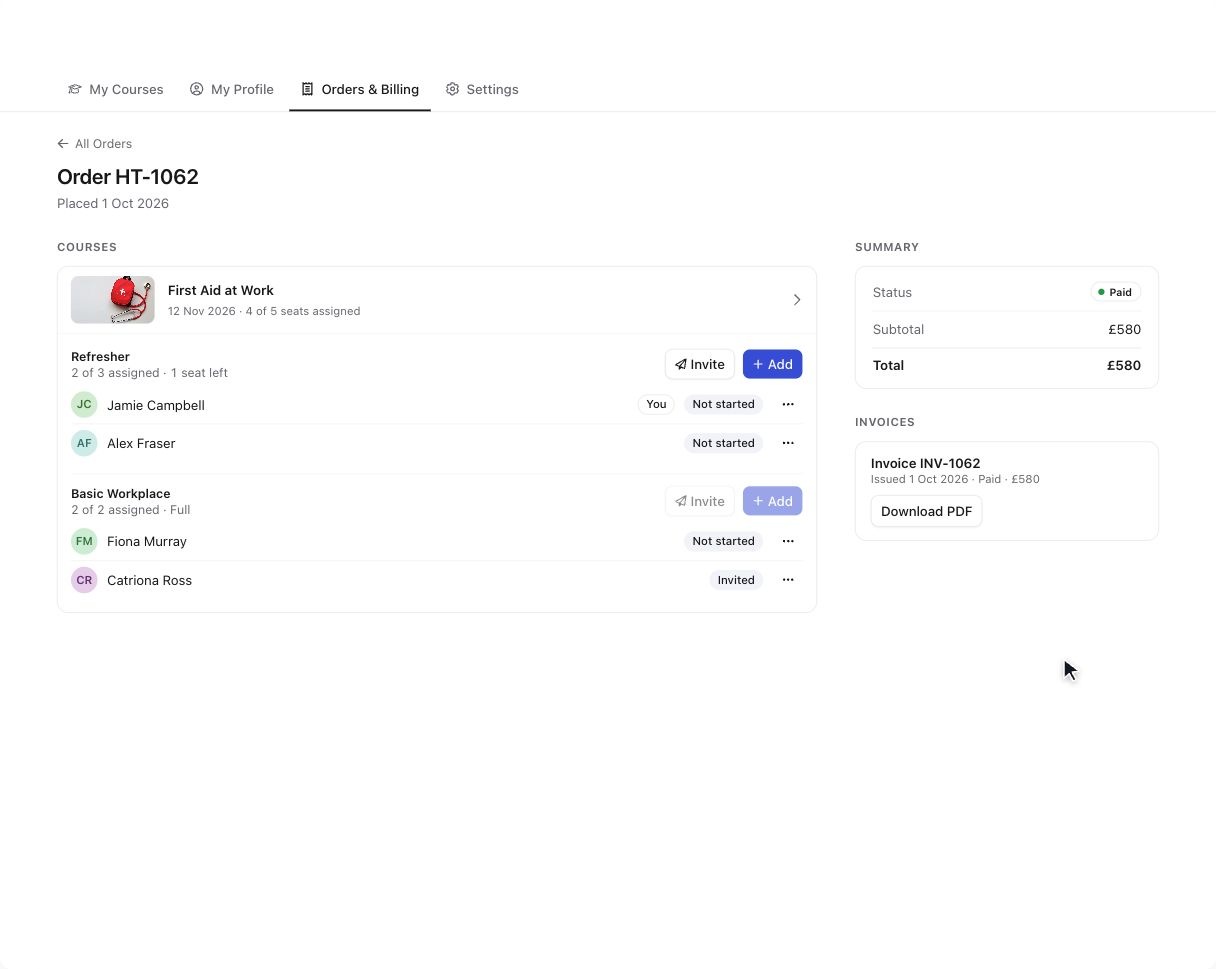Viewport: 1216px width, 969px height.
Task: Click the JC avatar
Action: coord(84,405)
